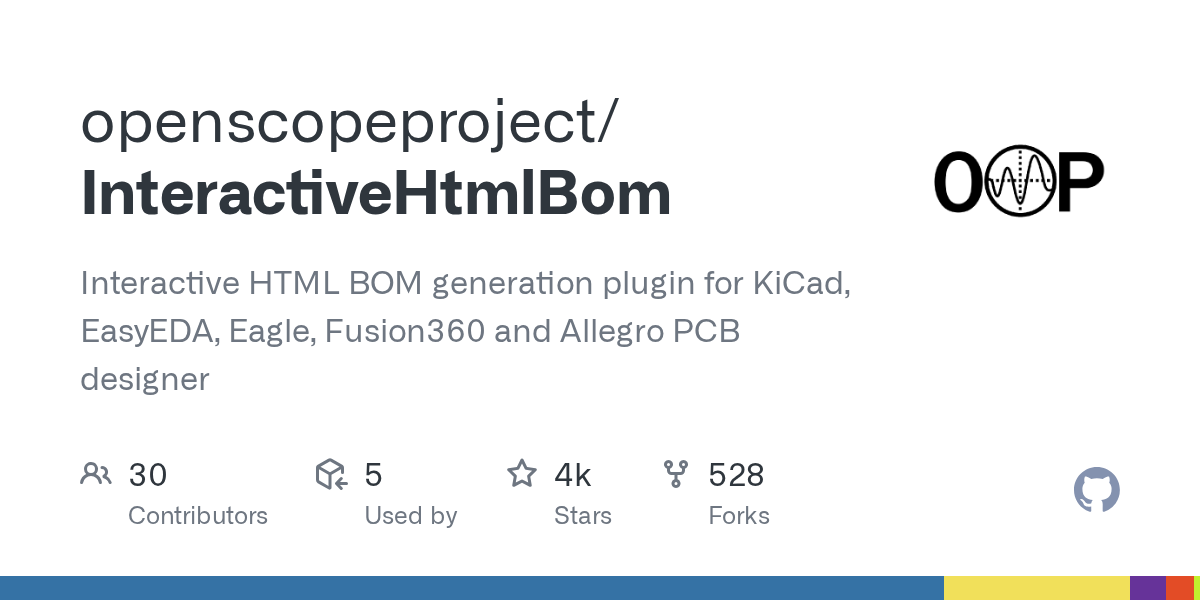Screen dimensions: 1200x600
Task: Select the Stars label
Action: click(x=583, y=516)
